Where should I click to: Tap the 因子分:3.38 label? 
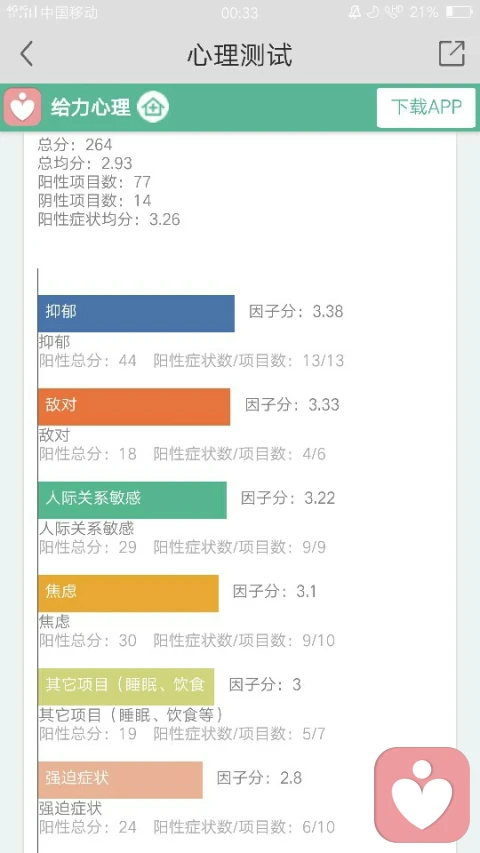coord(296,312)
